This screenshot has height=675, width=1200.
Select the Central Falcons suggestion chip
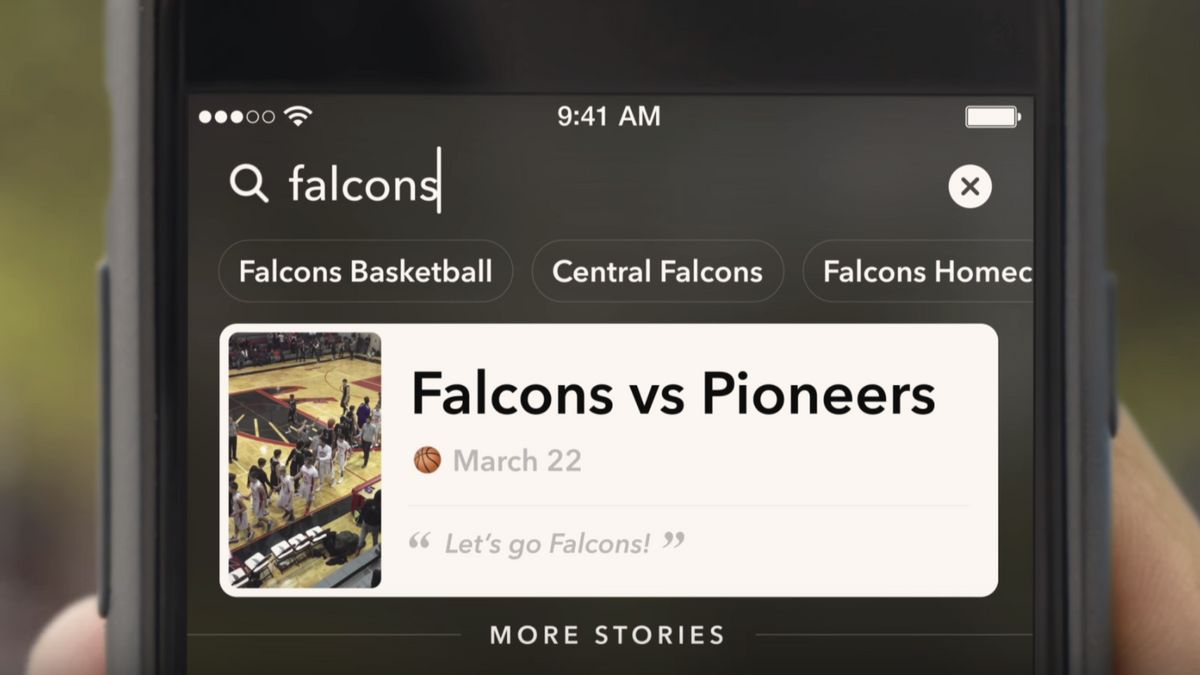point(657,271)
